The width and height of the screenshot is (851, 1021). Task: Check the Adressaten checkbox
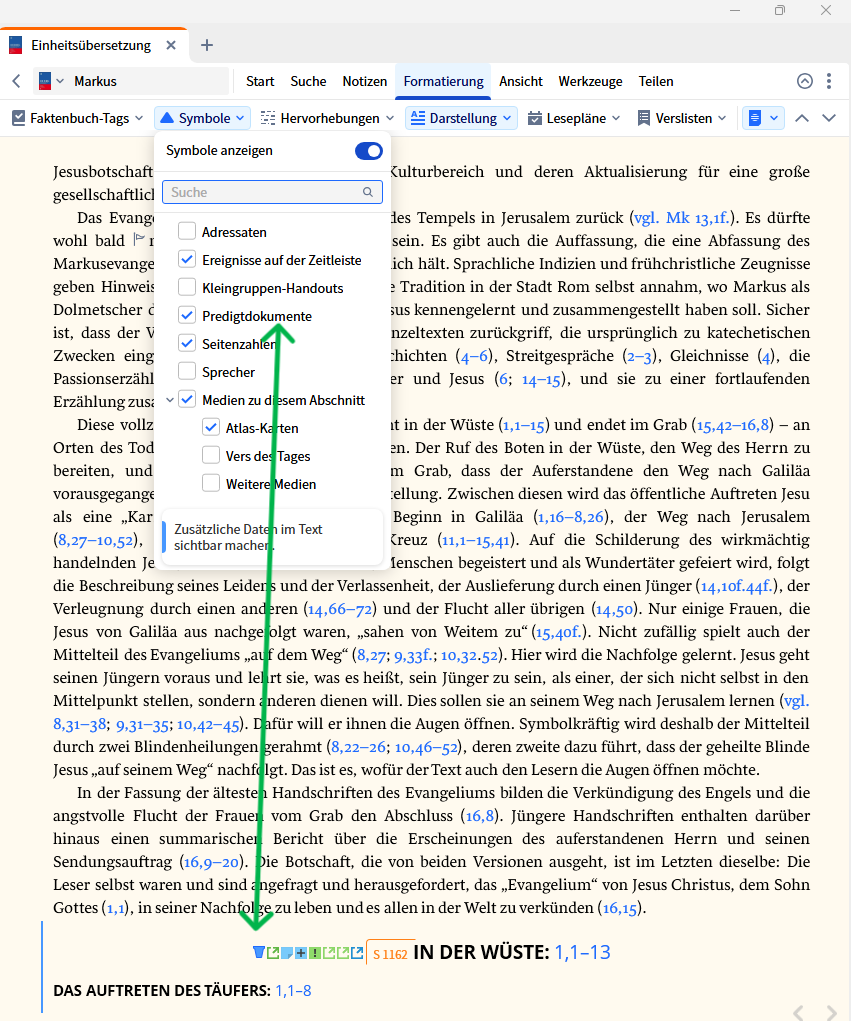pos(187,231)
